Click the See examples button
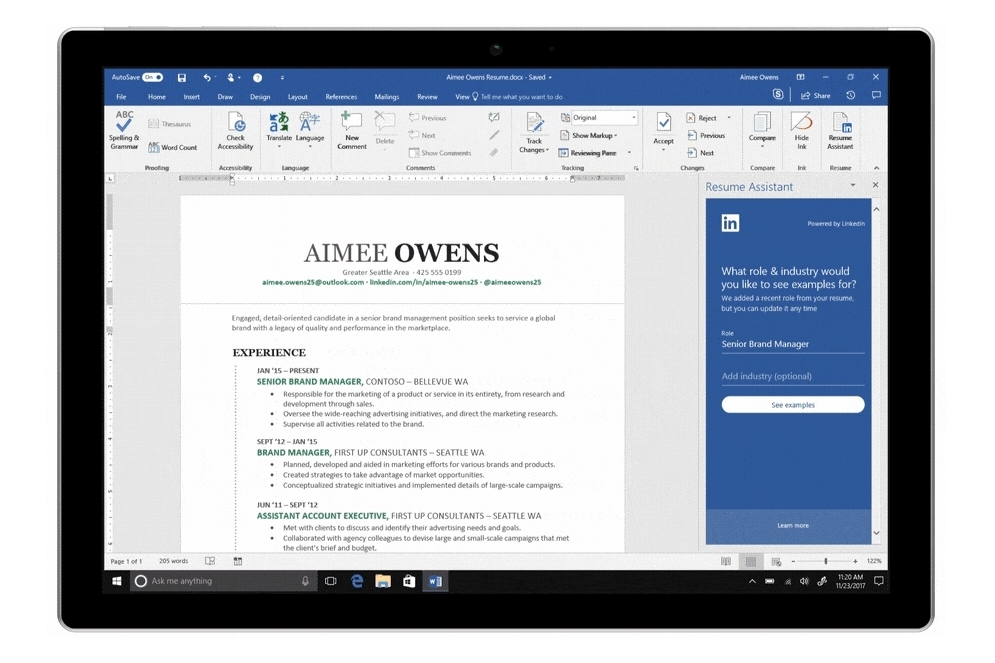The image size is (995, 663). tap(793, 405)
